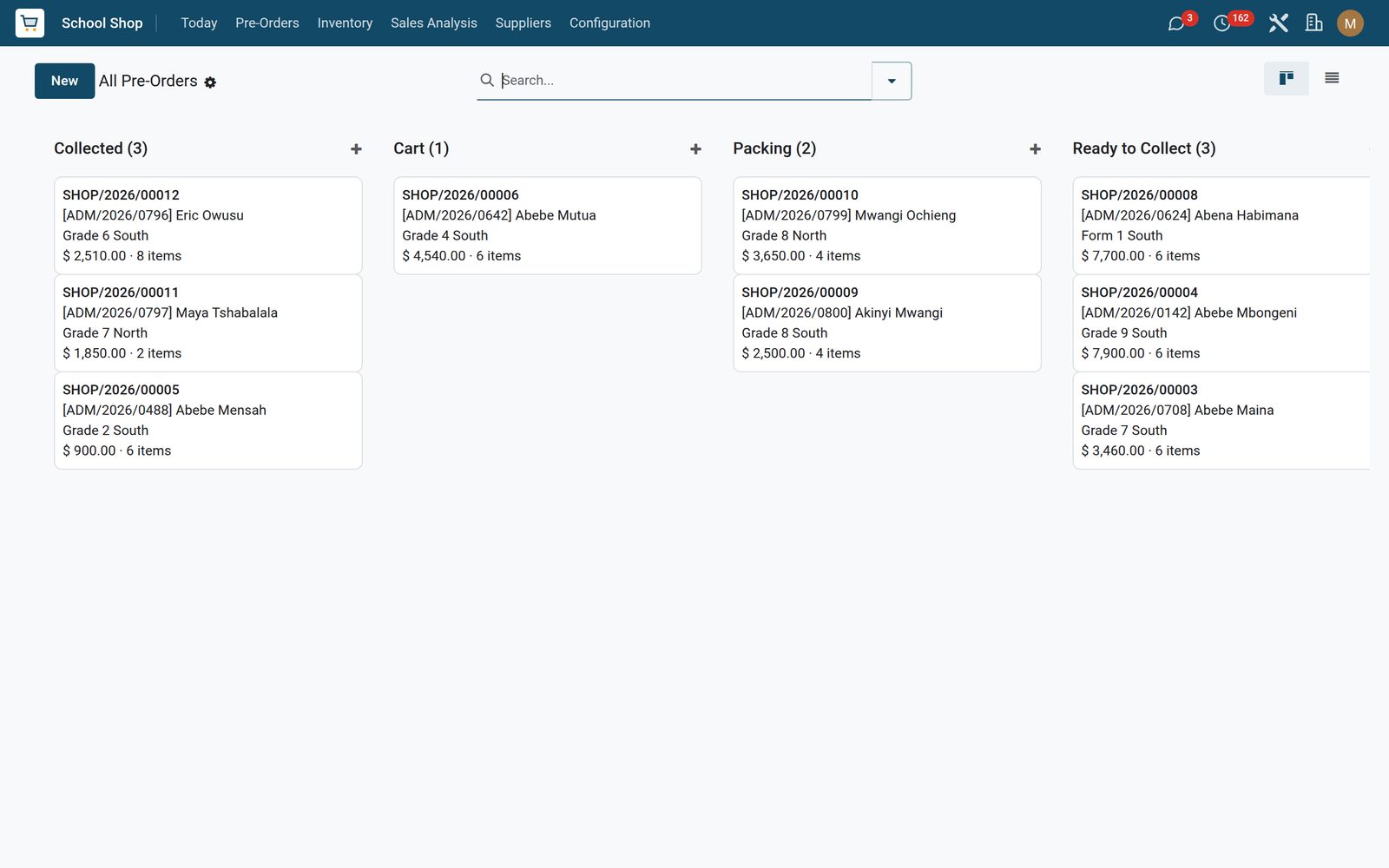Open pre-order SHOP/2026/00006 Abebe Mutua
1389x868 pixels.
548,226
